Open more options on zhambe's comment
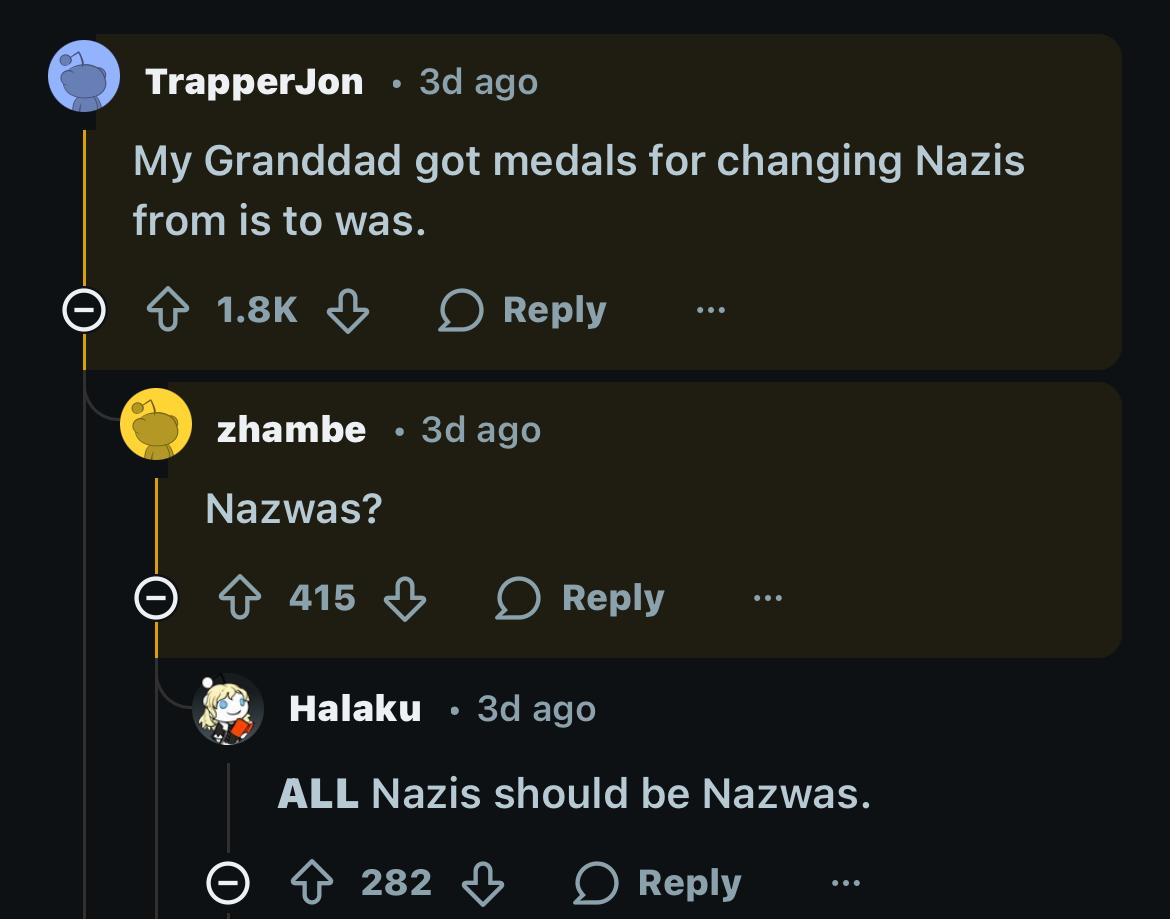This screenshot has width=1170, height=919. click(768, 598)
